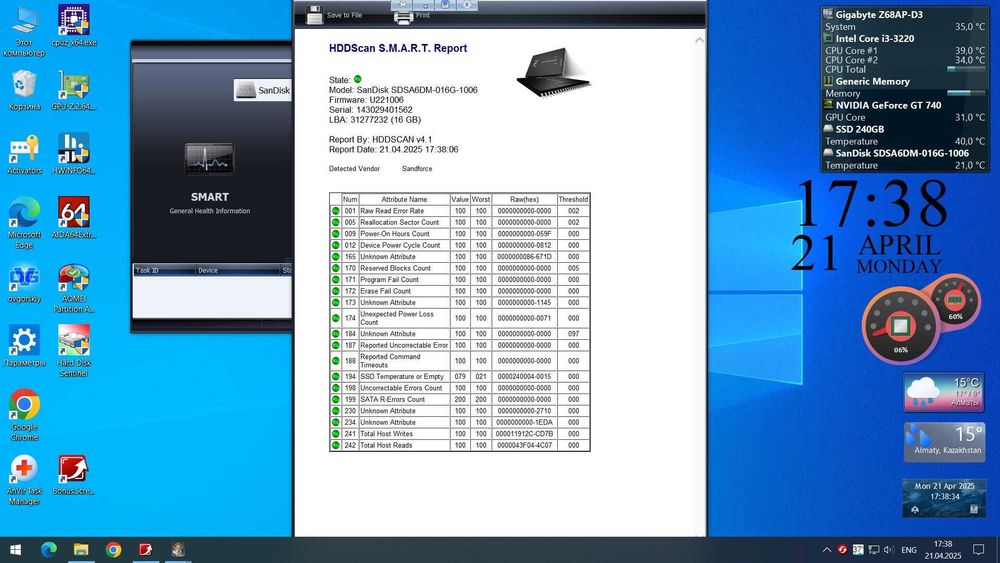Open the Корзина recycle bin
The image size is (1000, 563).
pyautogui.click(x=24, y=90)
